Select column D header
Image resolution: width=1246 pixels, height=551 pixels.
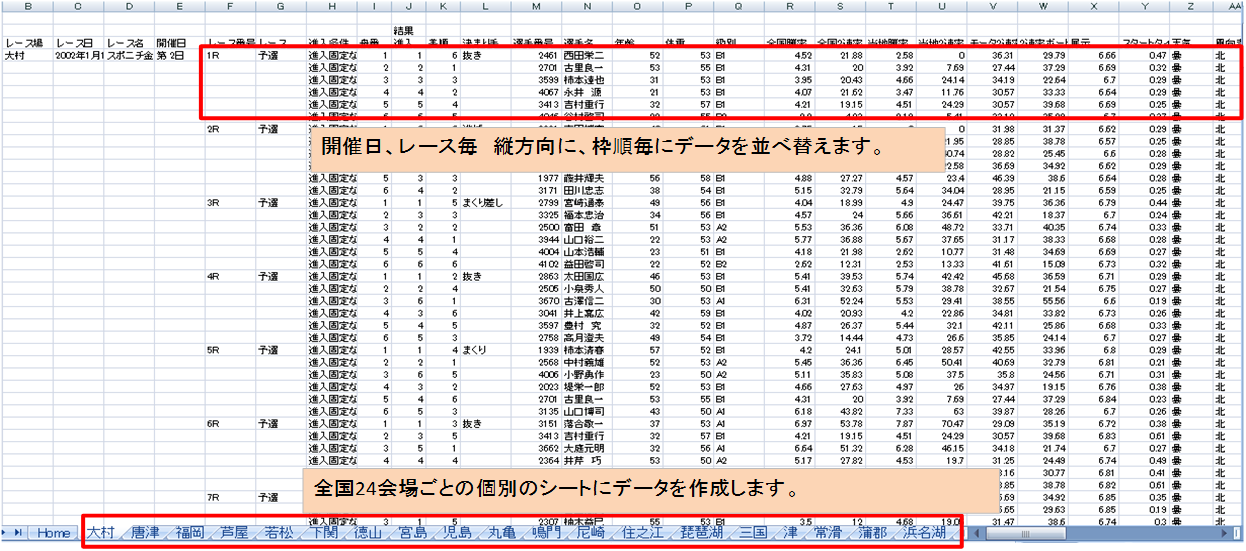[128, 7]
